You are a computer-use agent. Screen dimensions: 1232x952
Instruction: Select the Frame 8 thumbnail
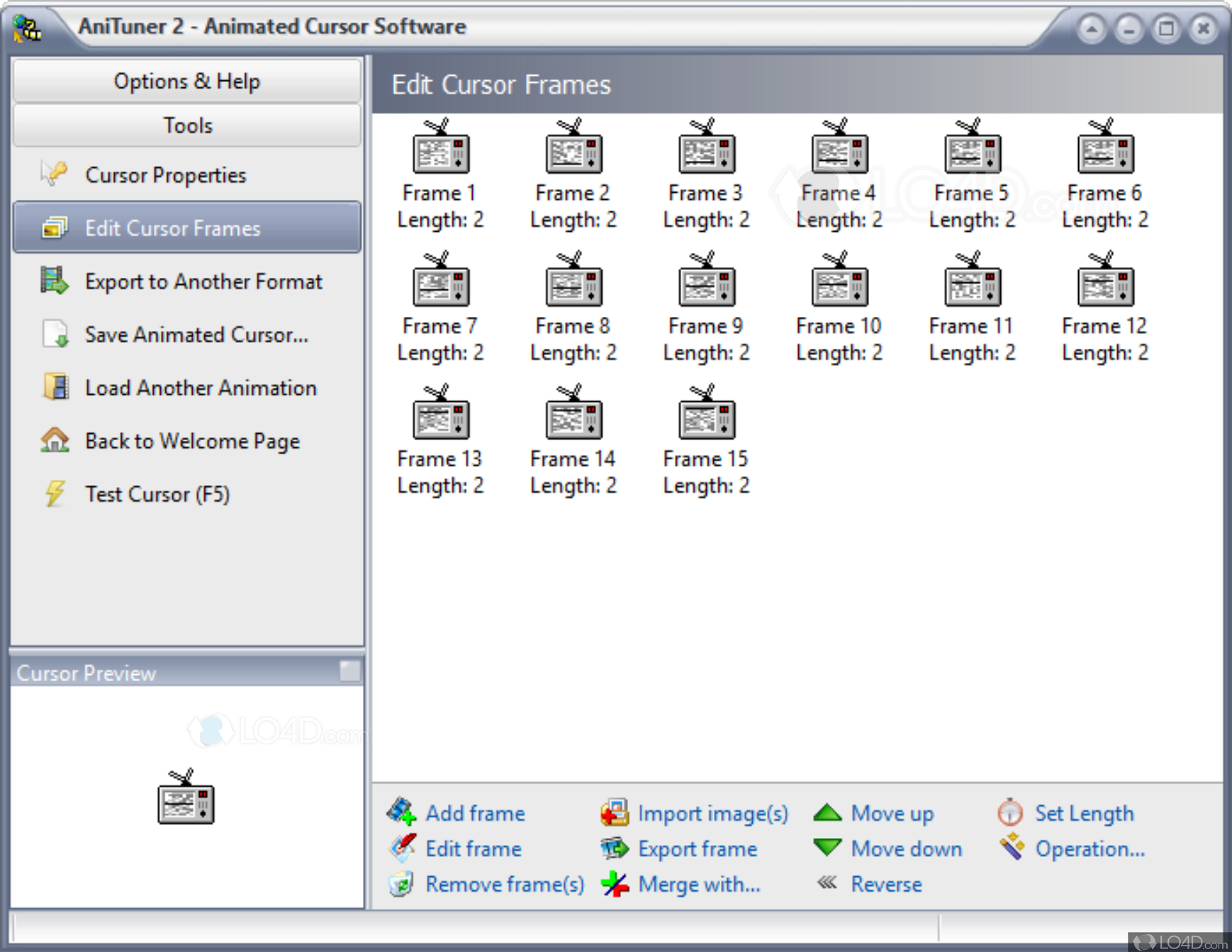tap(573, 282)
